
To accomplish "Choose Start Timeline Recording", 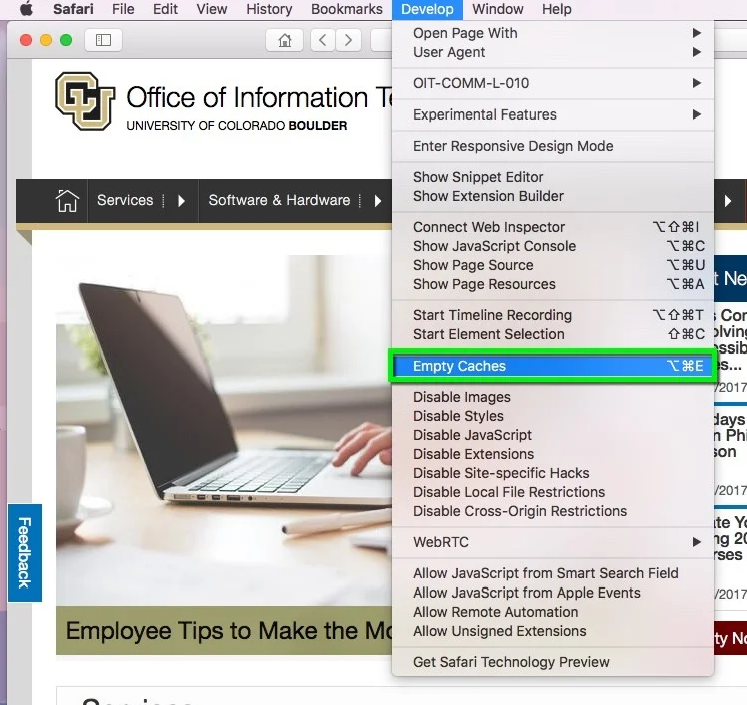I will pos(553,315).
